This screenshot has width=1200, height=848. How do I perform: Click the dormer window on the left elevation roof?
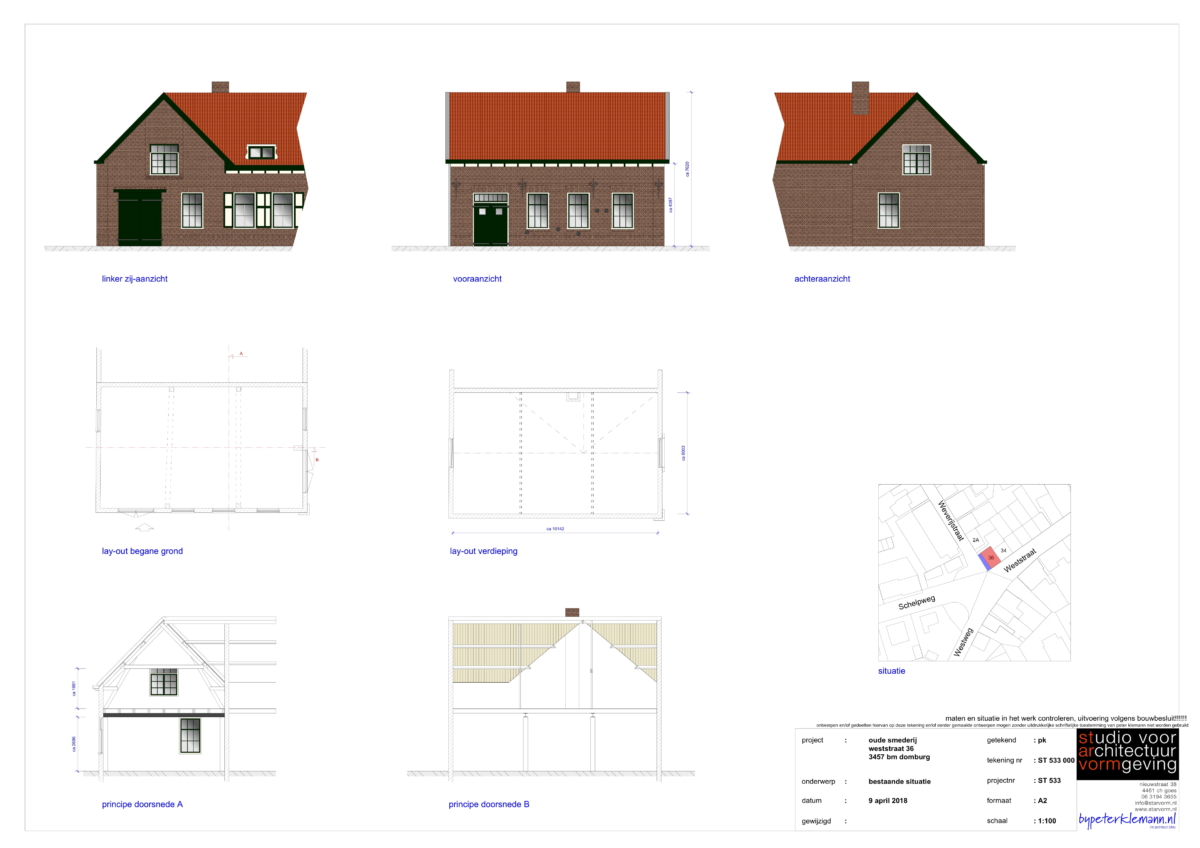tap(262, 152)
